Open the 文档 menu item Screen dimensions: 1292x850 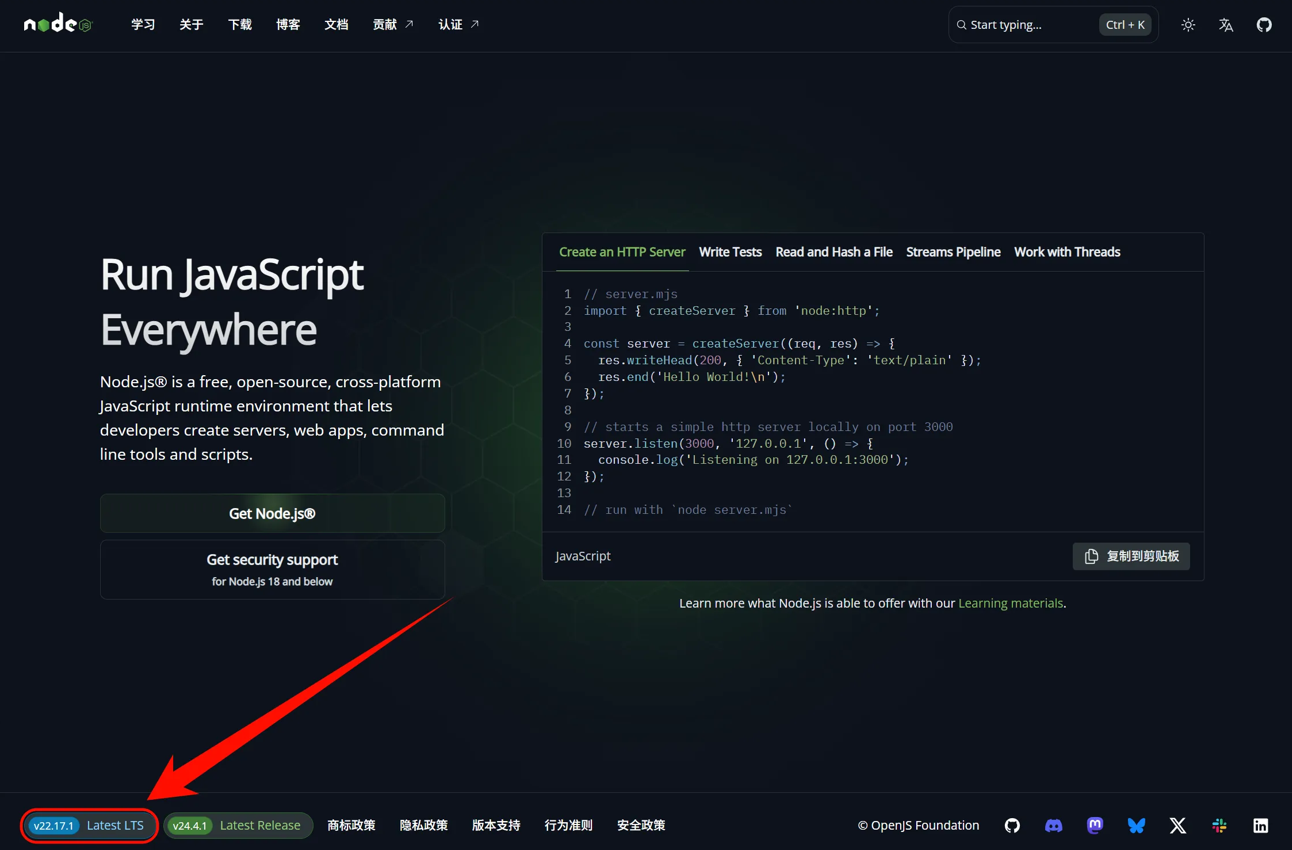pyautogui.click(x=336, y=25)
